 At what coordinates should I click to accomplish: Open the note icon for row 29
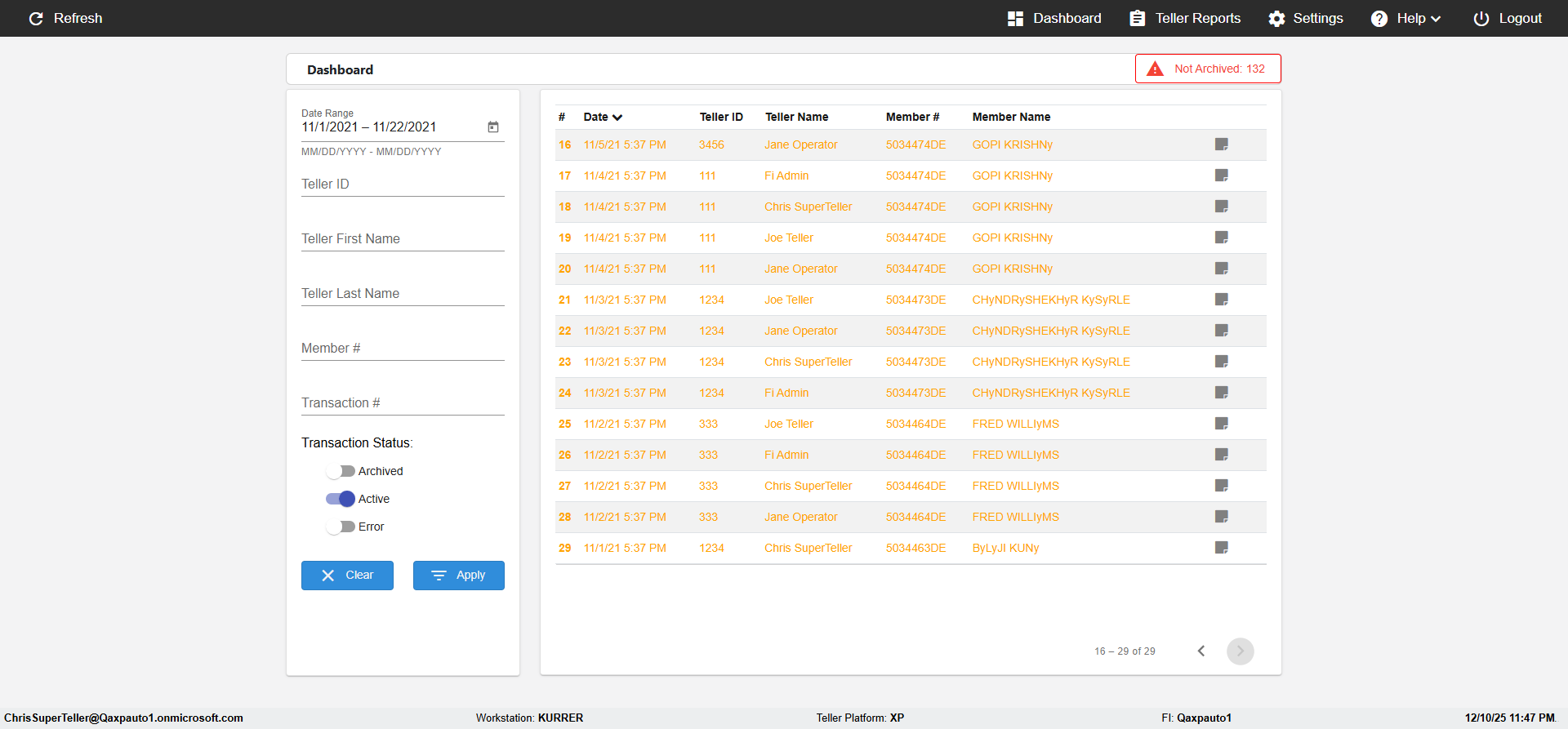click(x=1222, y=548)
